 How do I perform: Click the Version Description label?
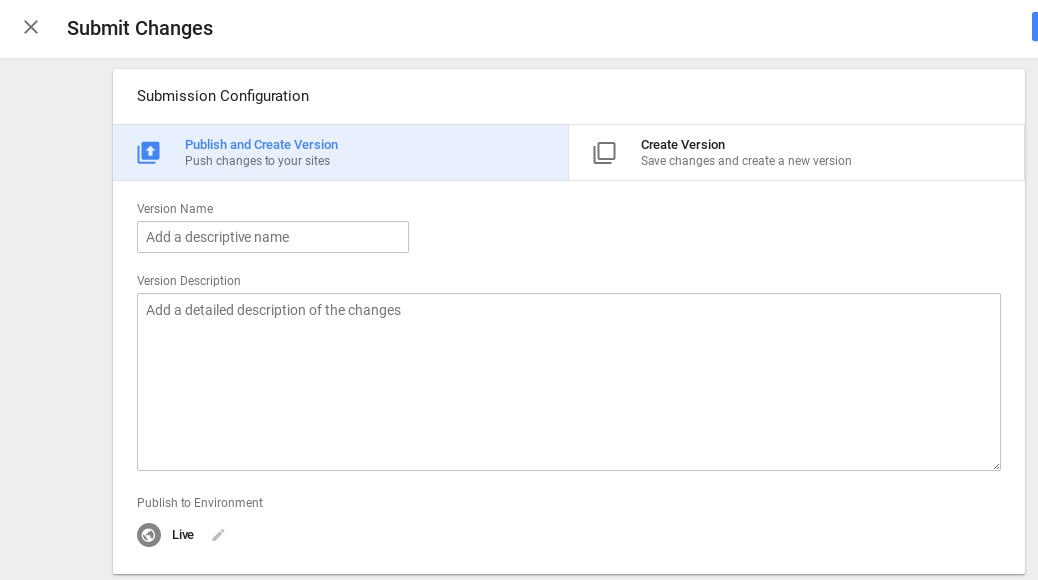point(189,281)
